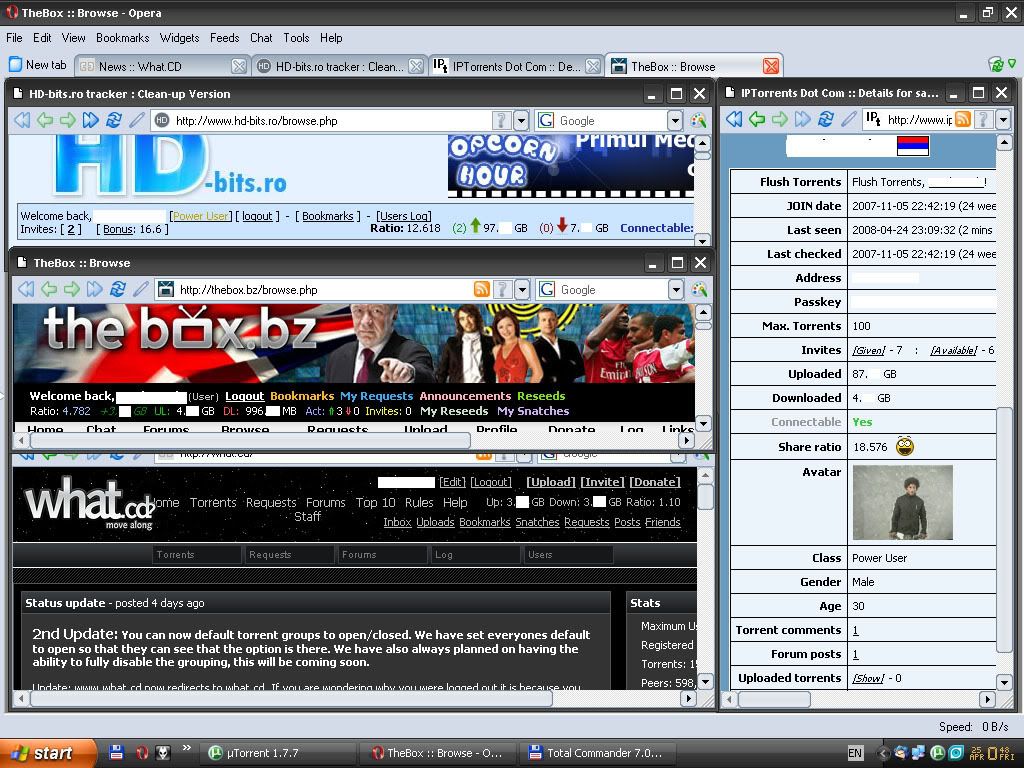Click My Requests link on thebox.bz
1024x768 pixels.
click(377, 396)
